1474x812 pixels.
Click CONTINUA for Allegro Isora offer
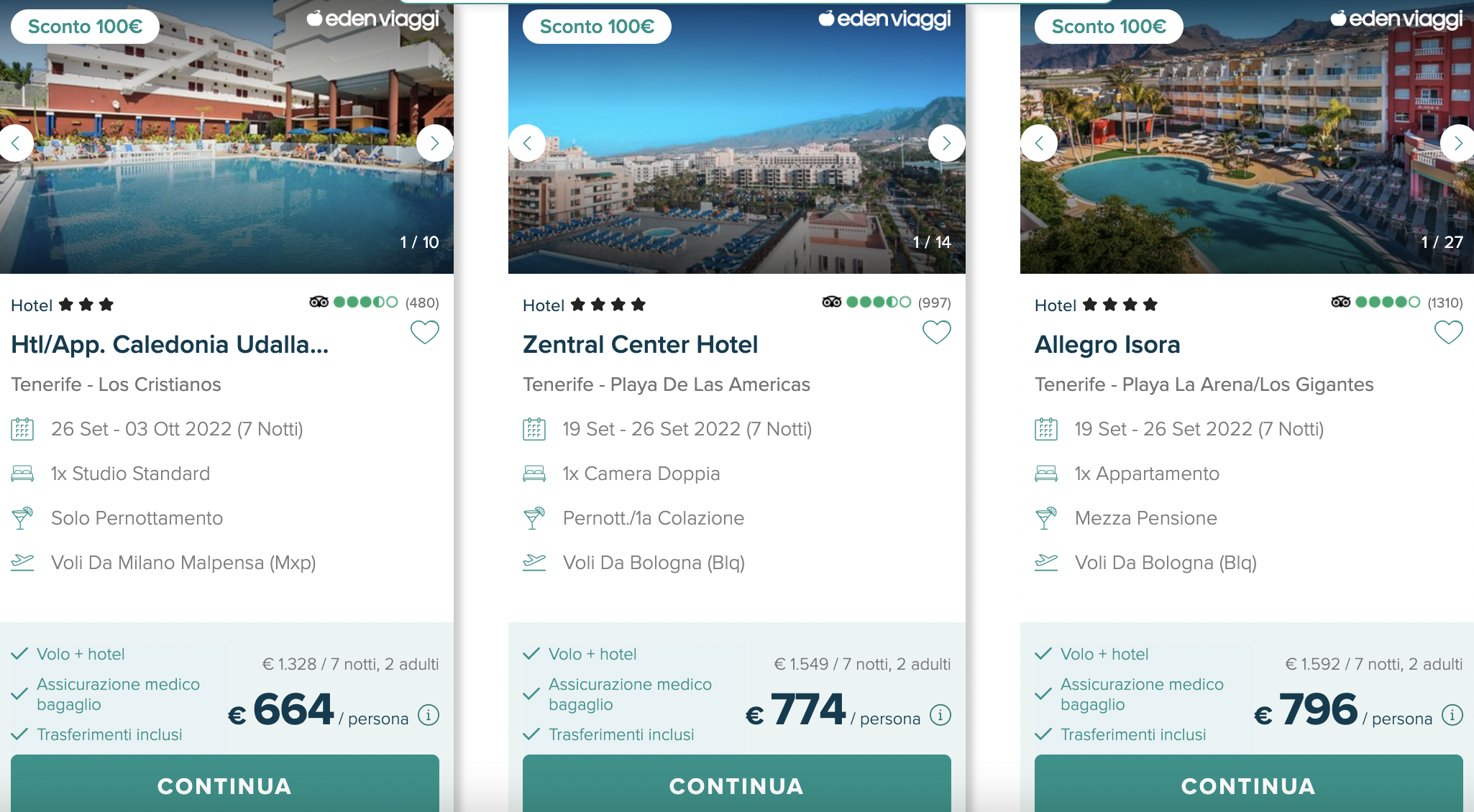point(1249,784)
